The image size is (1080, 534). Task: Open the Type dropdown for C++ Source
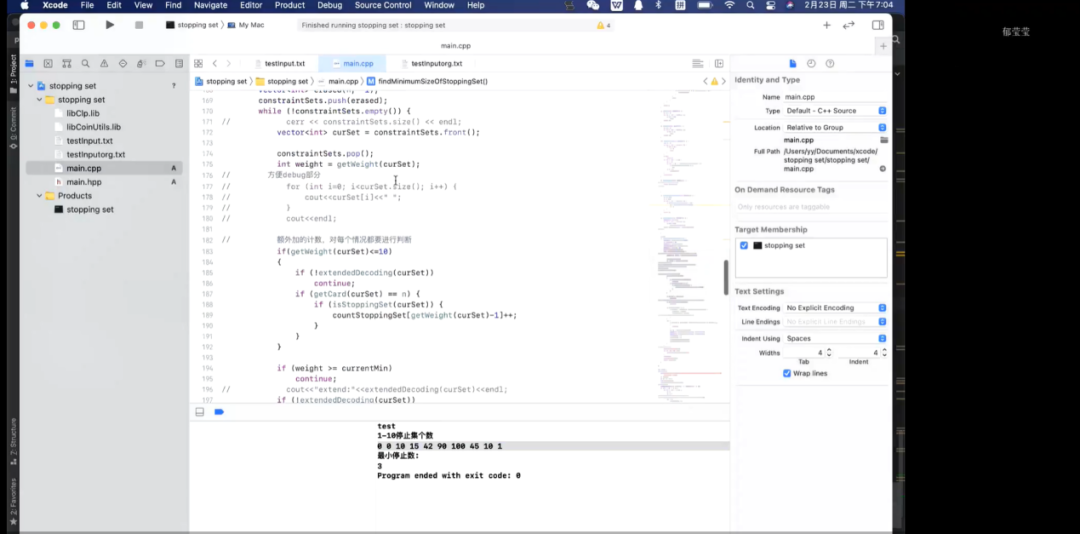(835, 111)
